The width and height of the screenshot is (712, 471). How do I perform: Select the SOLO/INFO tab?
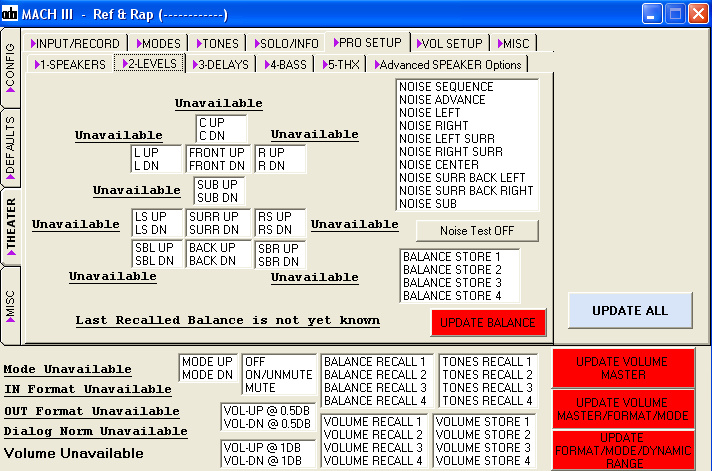[287, 44]
